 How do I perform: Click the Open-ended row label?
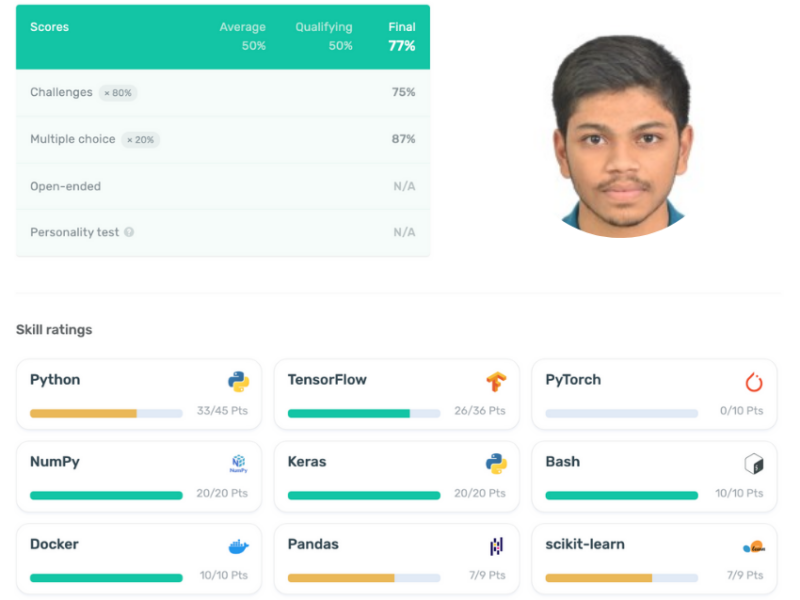pyautogui.click(x=65, y=186)
